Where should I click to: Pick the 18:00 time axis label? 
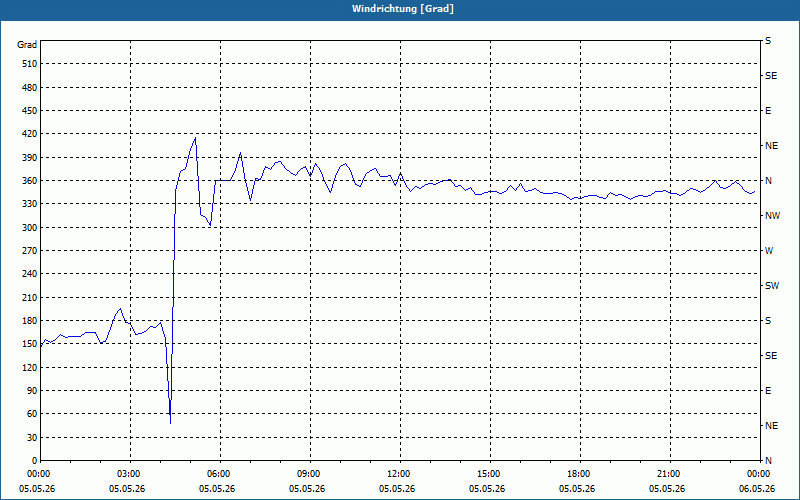point(581,474)
